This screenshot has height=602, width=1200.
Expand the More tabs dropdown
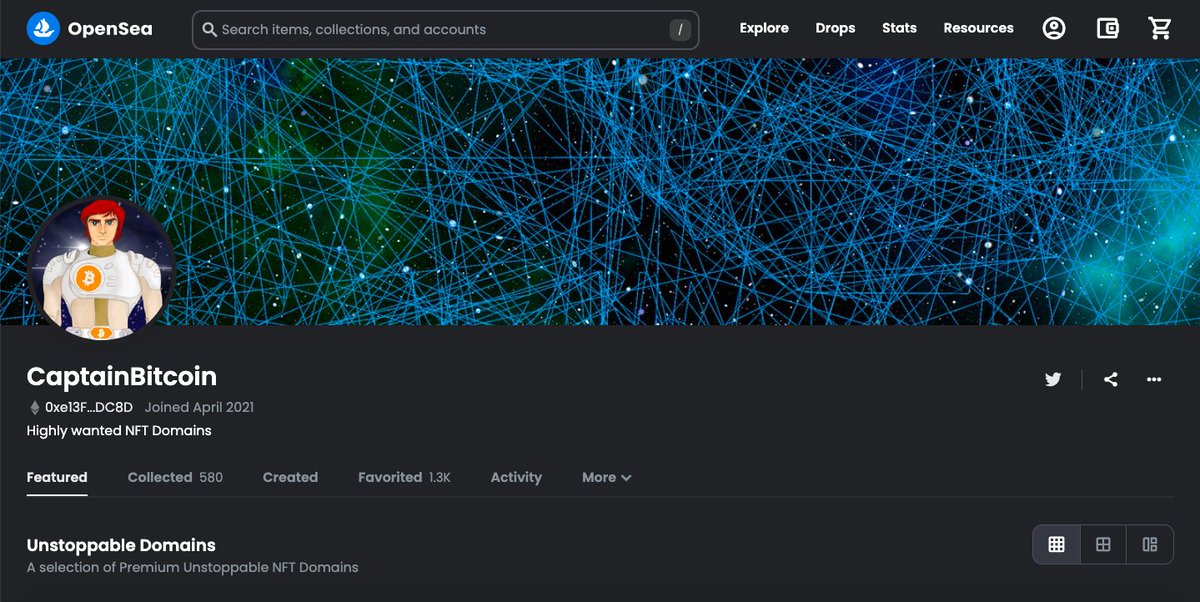click(607, 477)
